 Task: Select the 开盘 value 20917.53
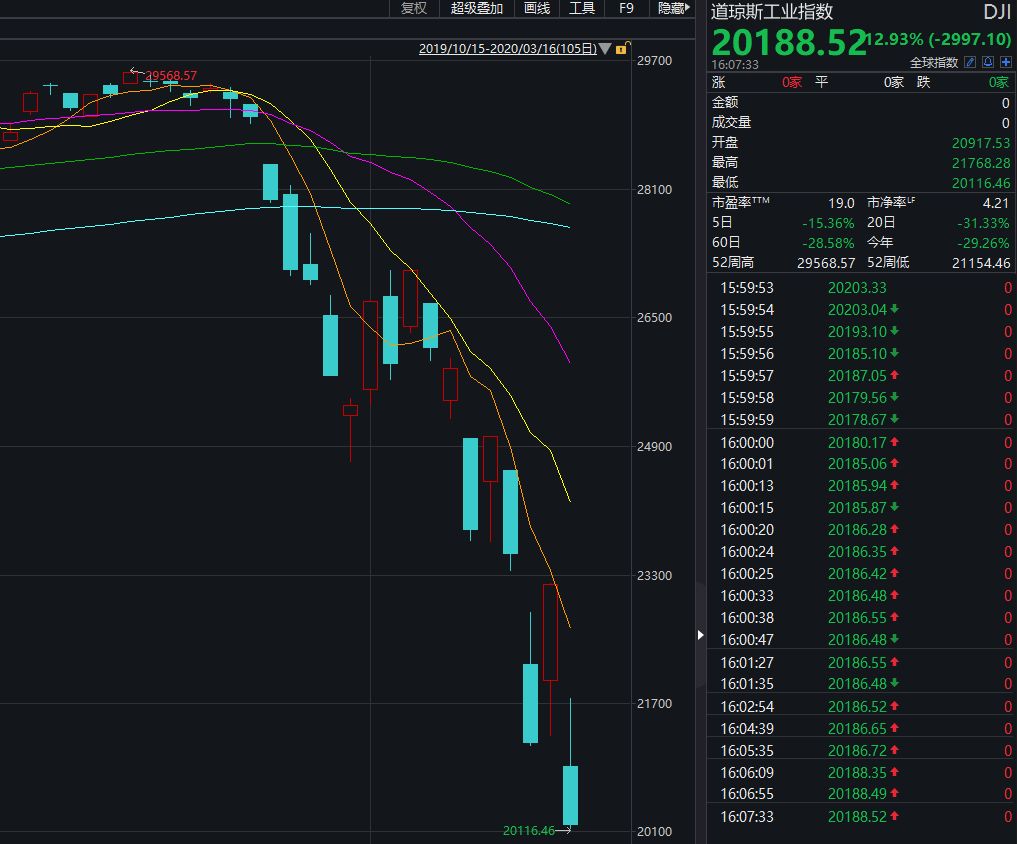[981, 143]
